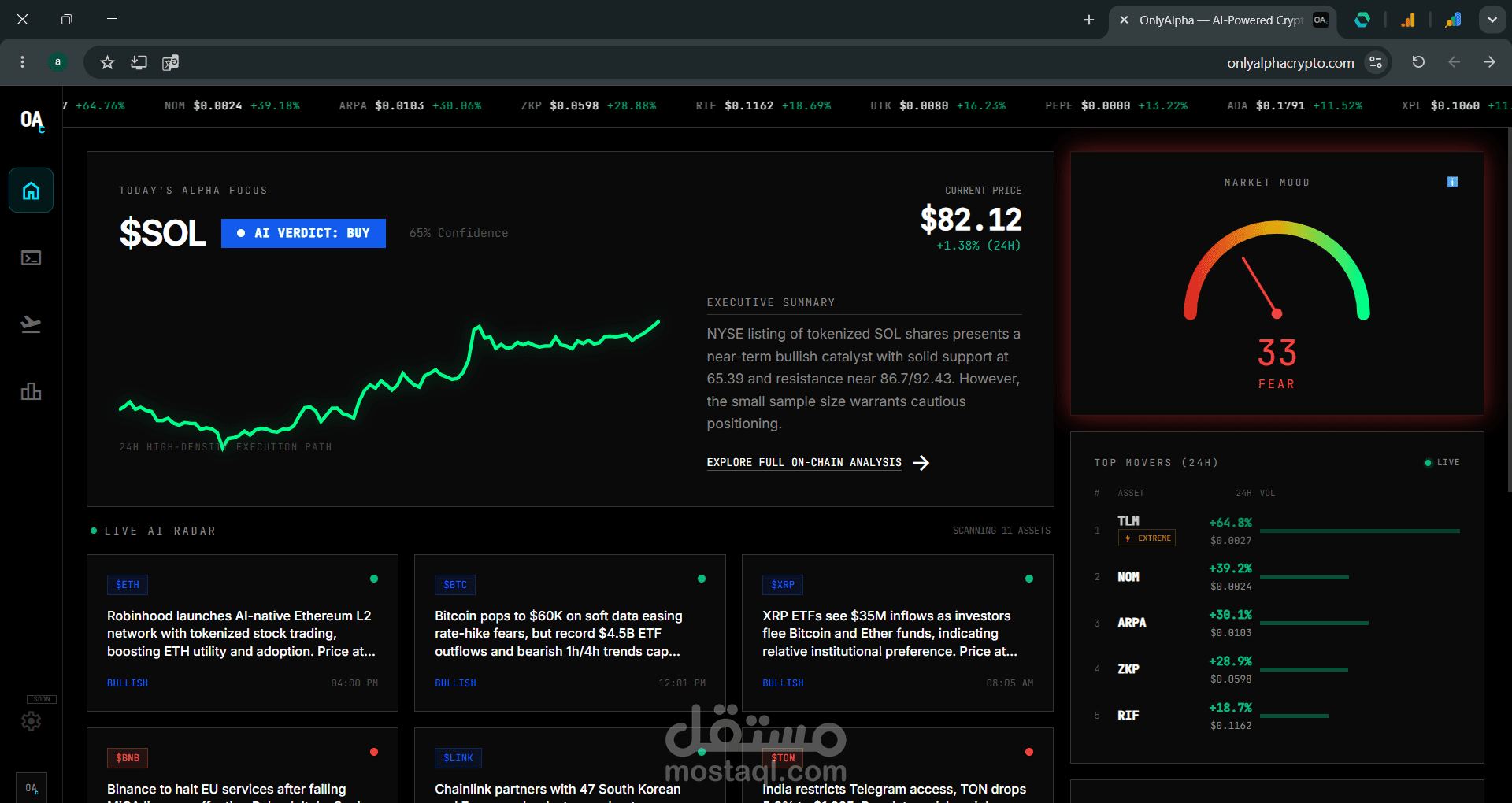
Task: Click the $BTC tag badge
Action: click(455, 585)
